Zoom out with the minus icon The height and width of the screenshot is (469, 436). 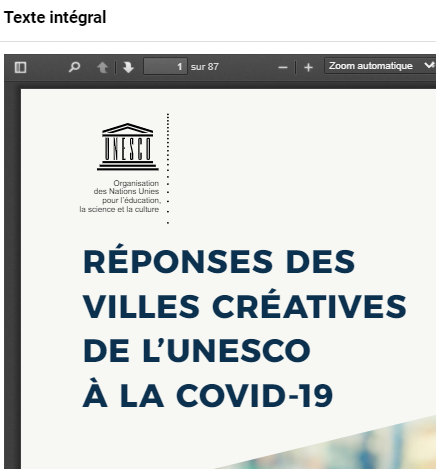click(283, 67)
